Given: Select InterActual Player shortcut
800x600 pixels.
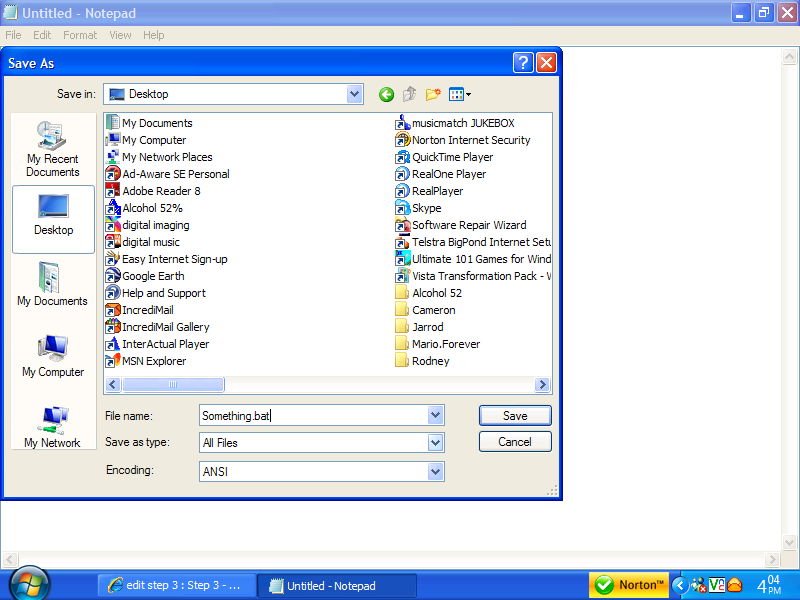Looking at the screenshot, I should (157, 344).
